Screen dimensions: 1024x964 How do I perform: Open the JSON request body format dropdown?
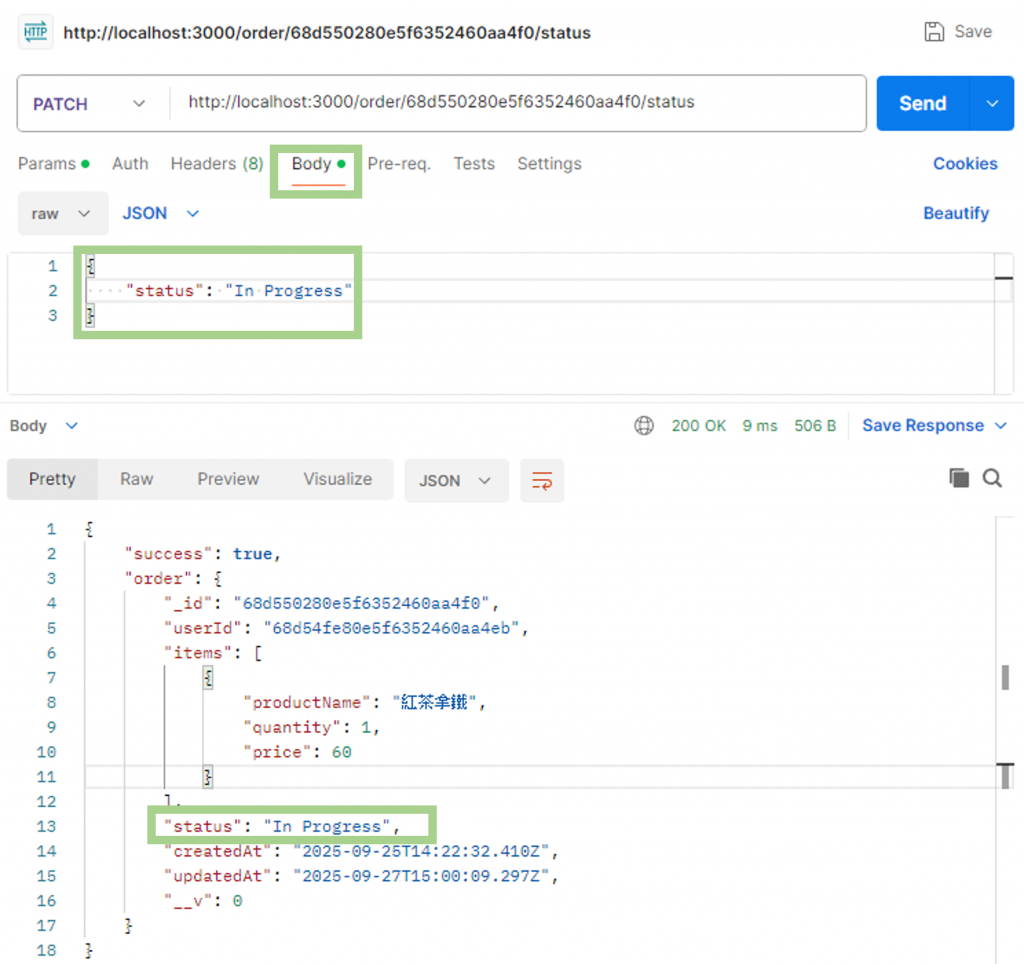160,214
